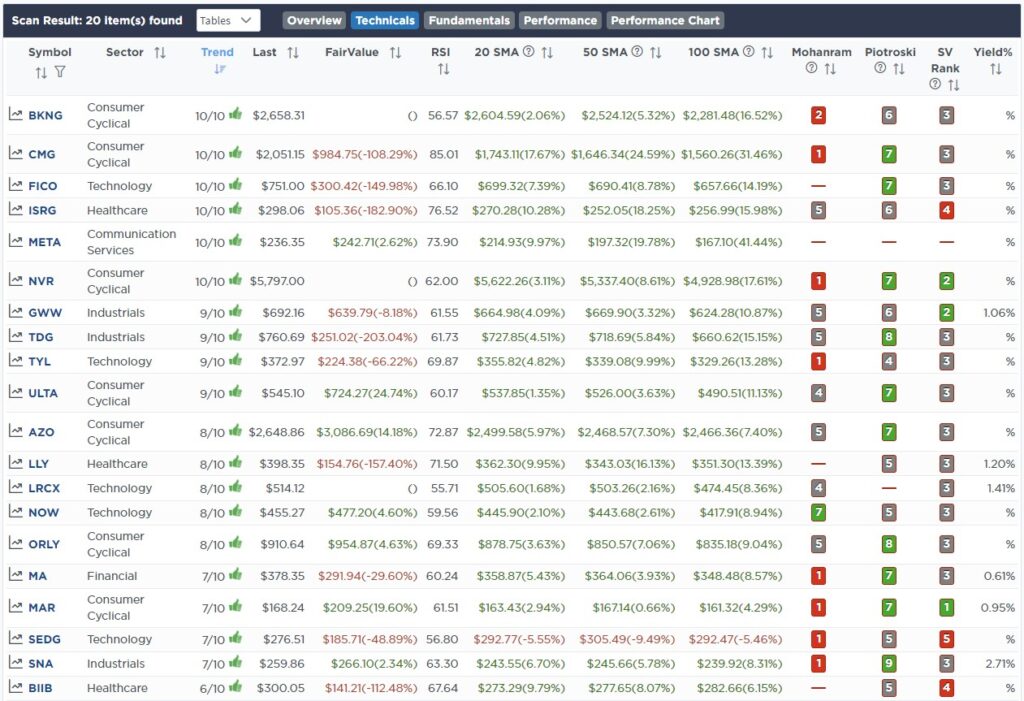
Task: Click the Trend column header
Action: 217,52
